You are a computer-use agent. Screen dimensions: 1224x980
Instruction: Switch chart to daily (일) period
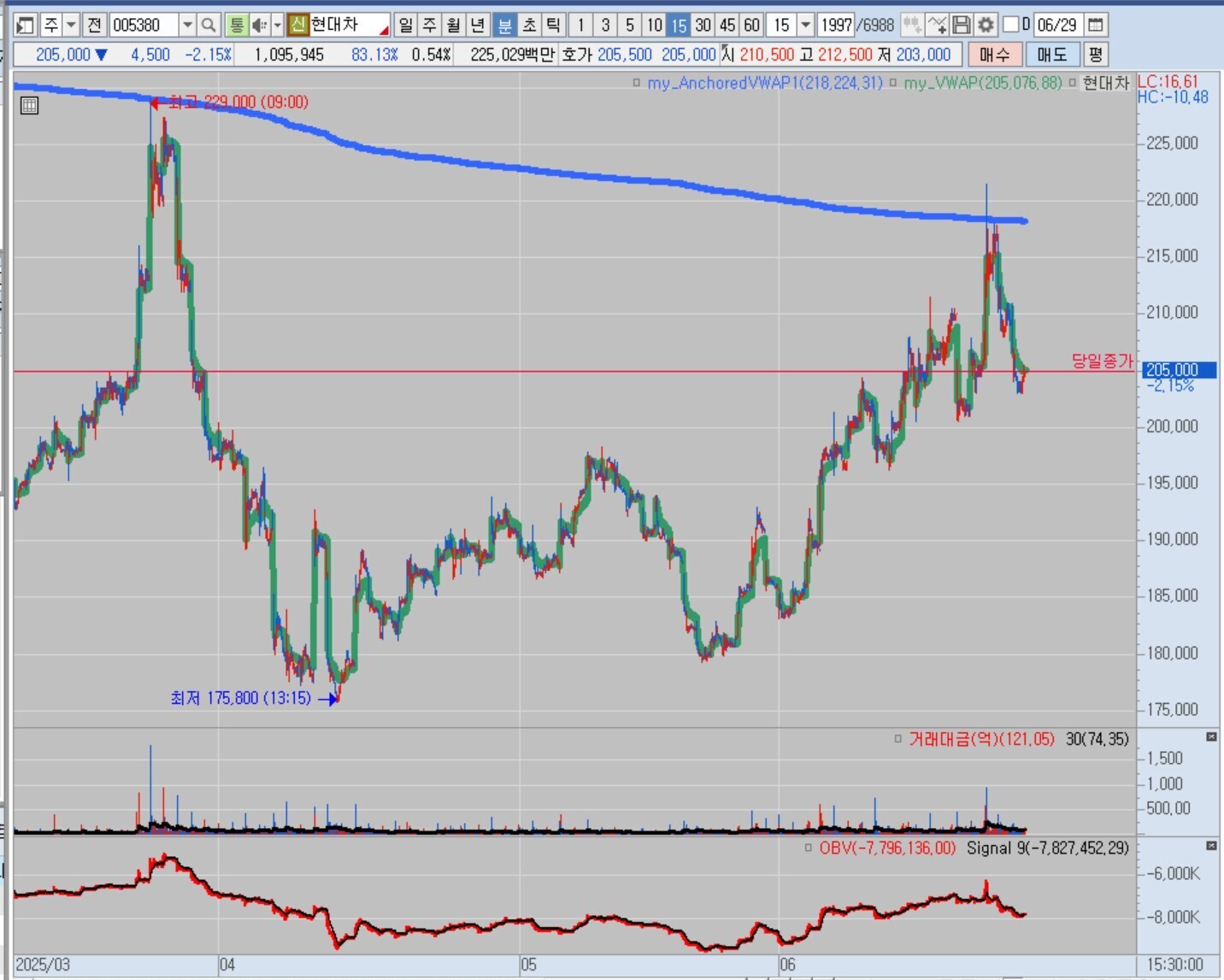click(x=406, y=25)
